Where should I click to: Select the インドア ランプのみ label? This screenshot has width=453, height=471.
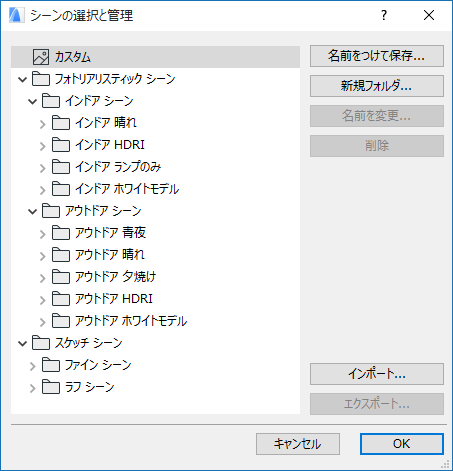118,167
